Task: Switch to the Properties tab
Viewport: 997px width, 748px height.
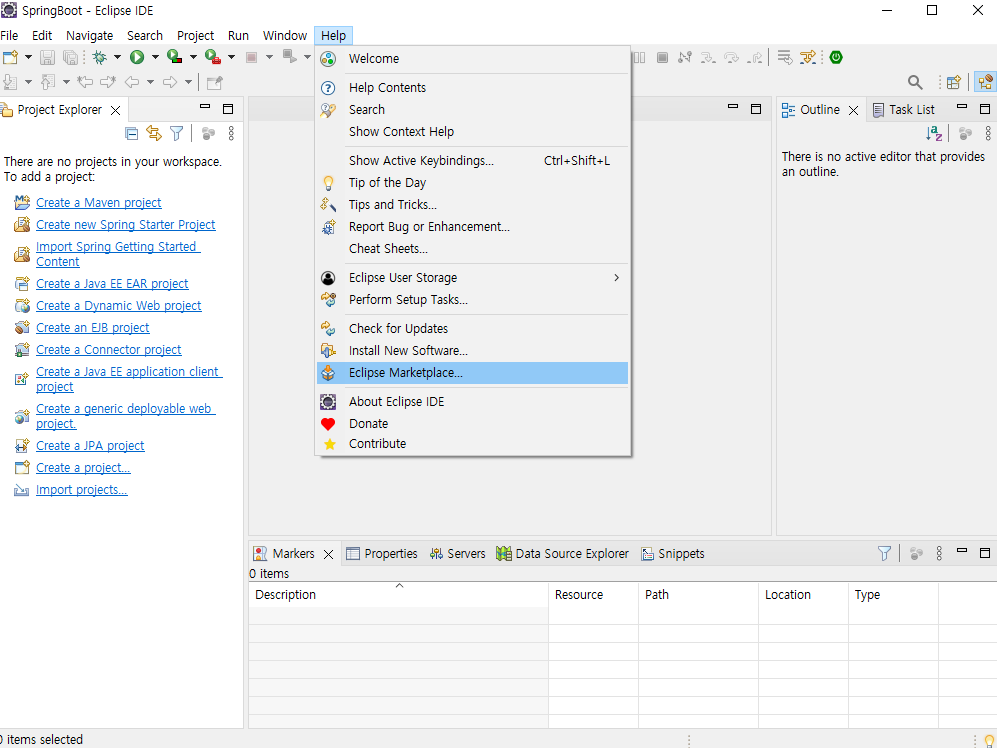Action: [382, 554]
